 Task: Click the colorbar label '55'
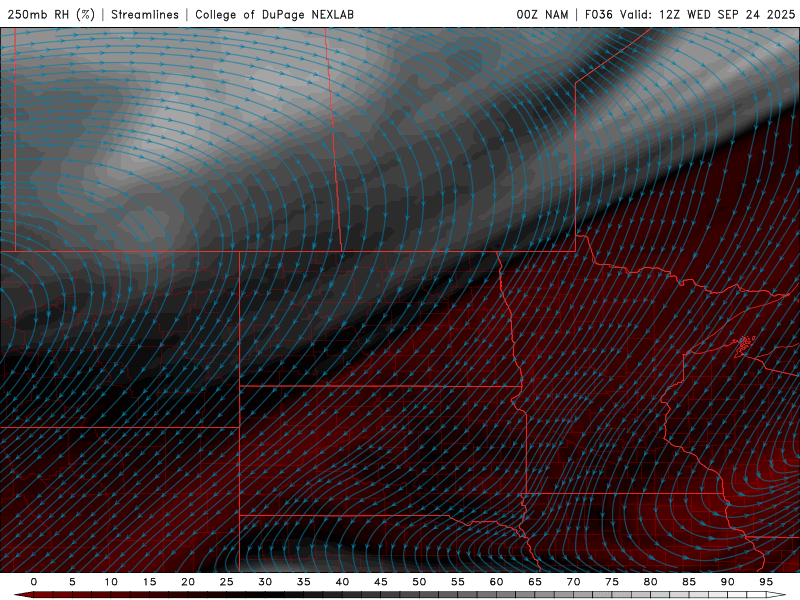click(458, 582)
